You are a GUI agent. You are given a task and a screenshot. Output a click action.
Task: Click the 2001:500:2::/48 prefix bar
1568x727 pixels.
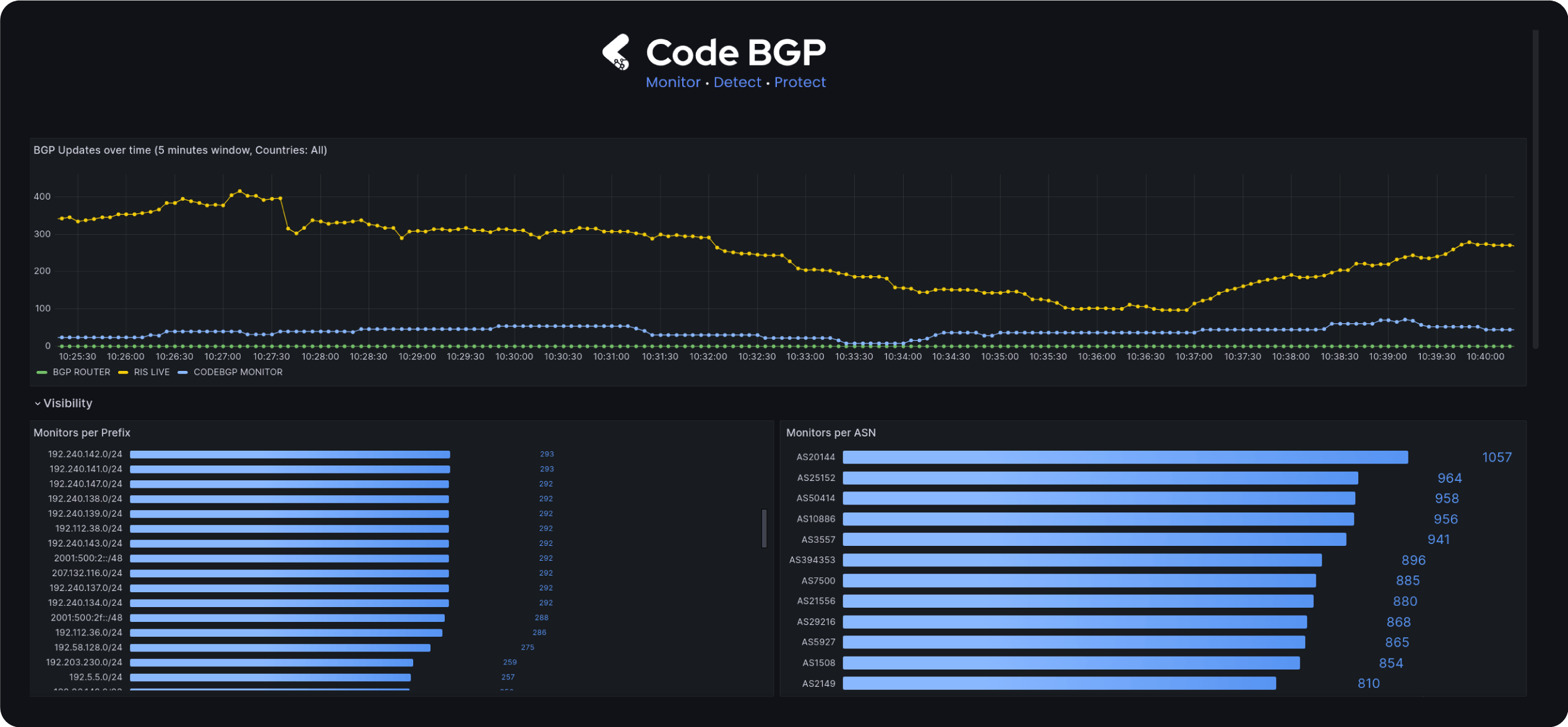click(x=289, y=558)
